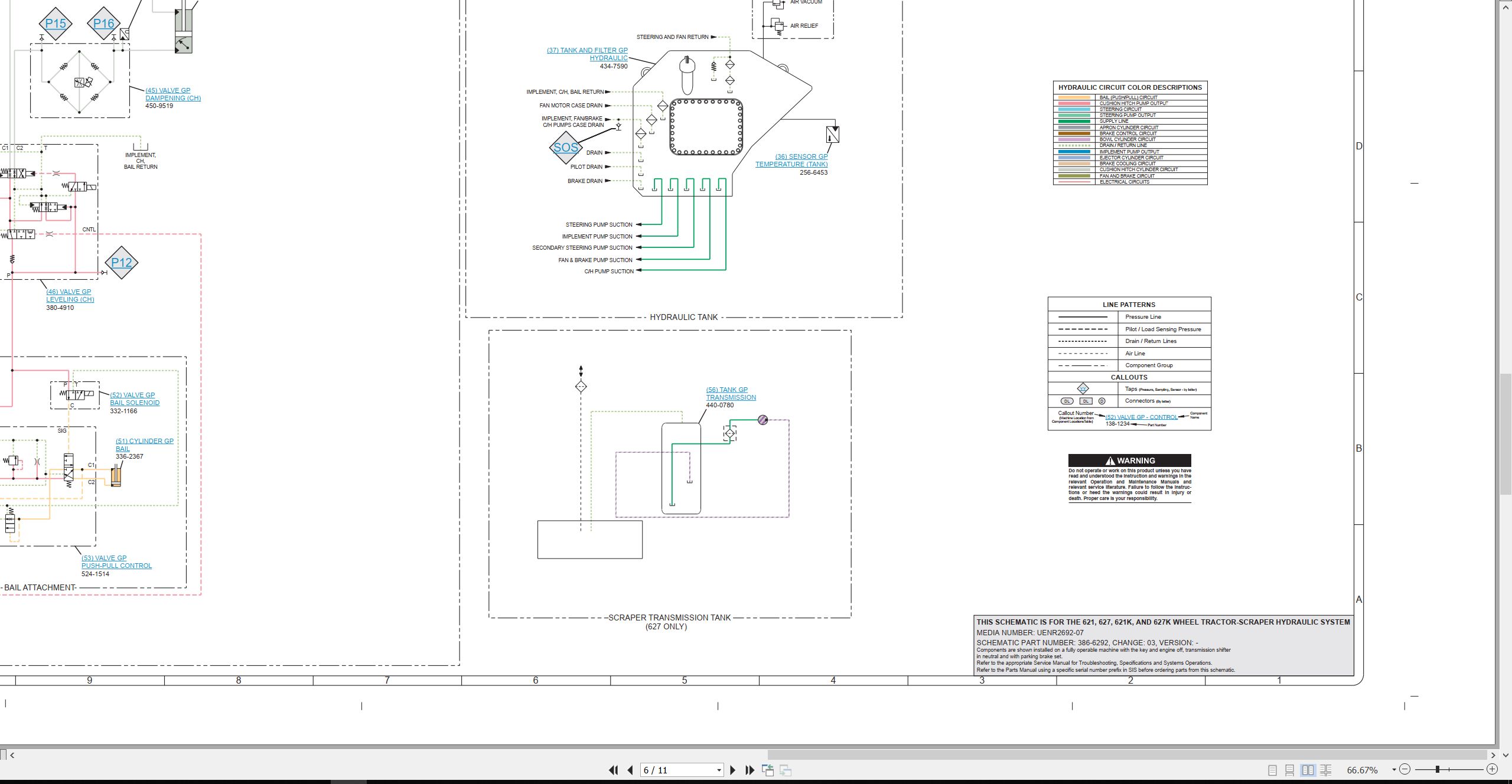Viewport: 1512px width, 784px height.
Task: Open (37) Tank and Filter GP link
Action: (x=588, y=54)
